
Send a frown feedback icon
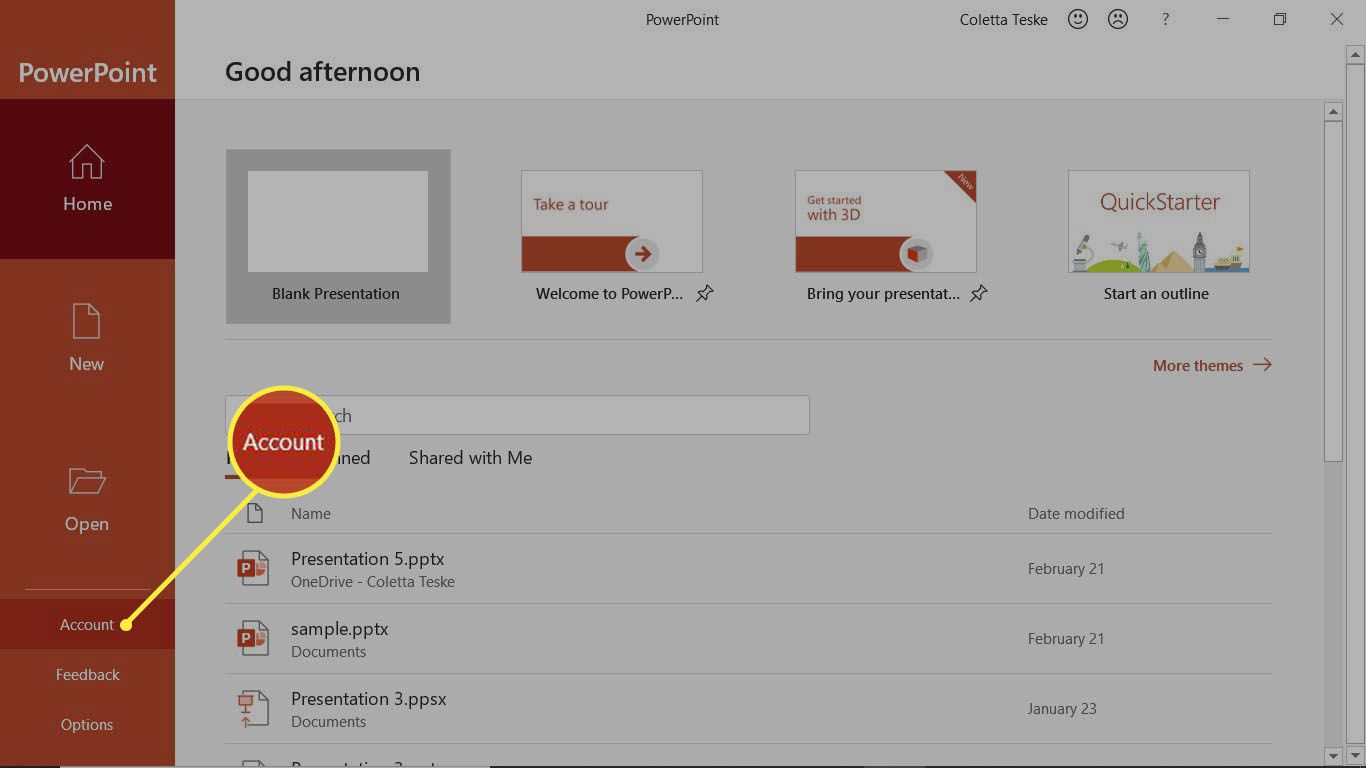pos(1118,19)
